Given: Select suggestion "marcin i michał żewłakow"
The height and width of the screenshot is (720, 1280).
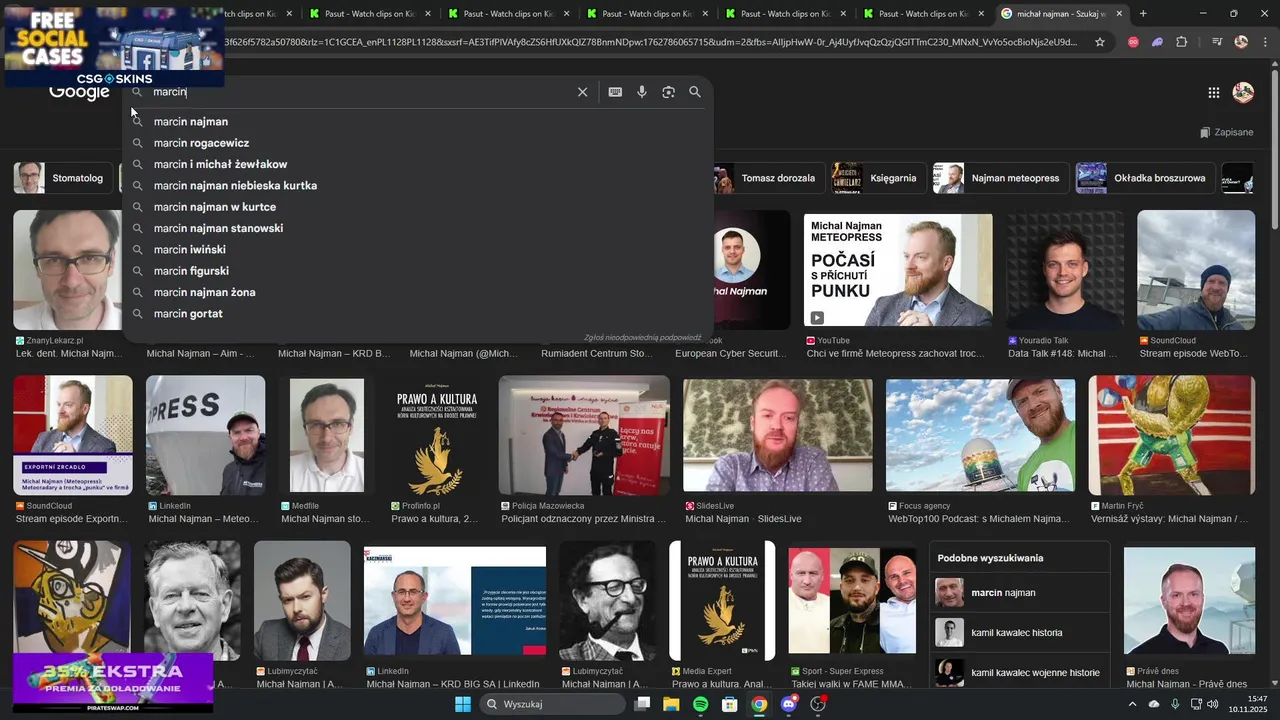Looking at the screenshot, I should pyautogui.click(x=419, y=164).
